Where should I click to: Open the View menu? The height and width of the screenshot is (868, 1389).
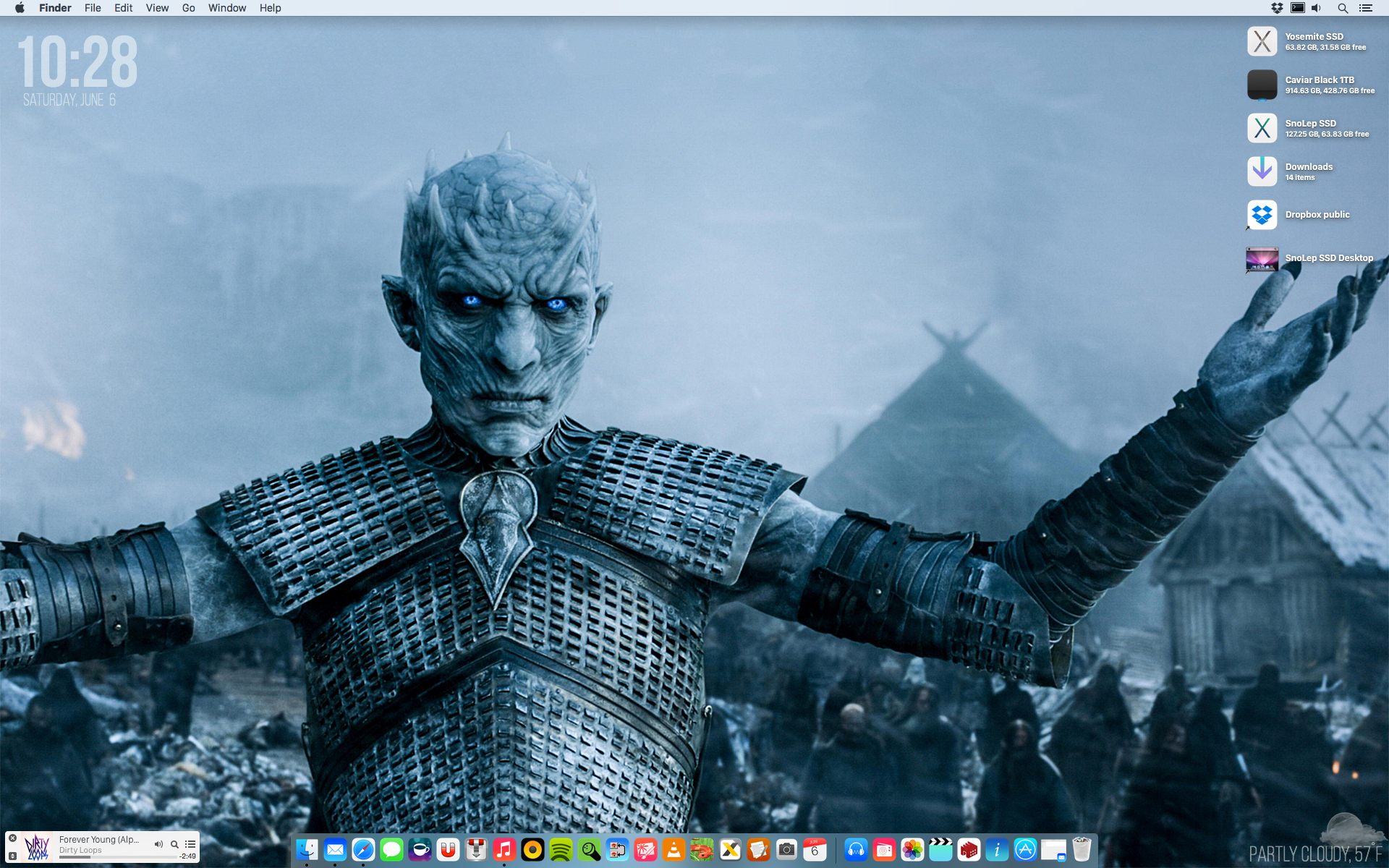click(157, 8)
